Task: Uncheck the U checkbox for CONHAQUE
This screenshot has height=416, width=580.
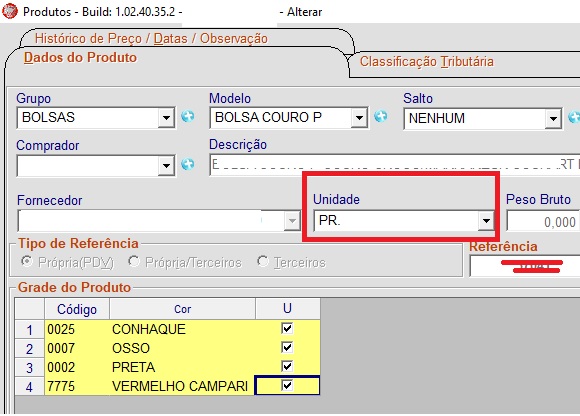Action: click(287, 328)
